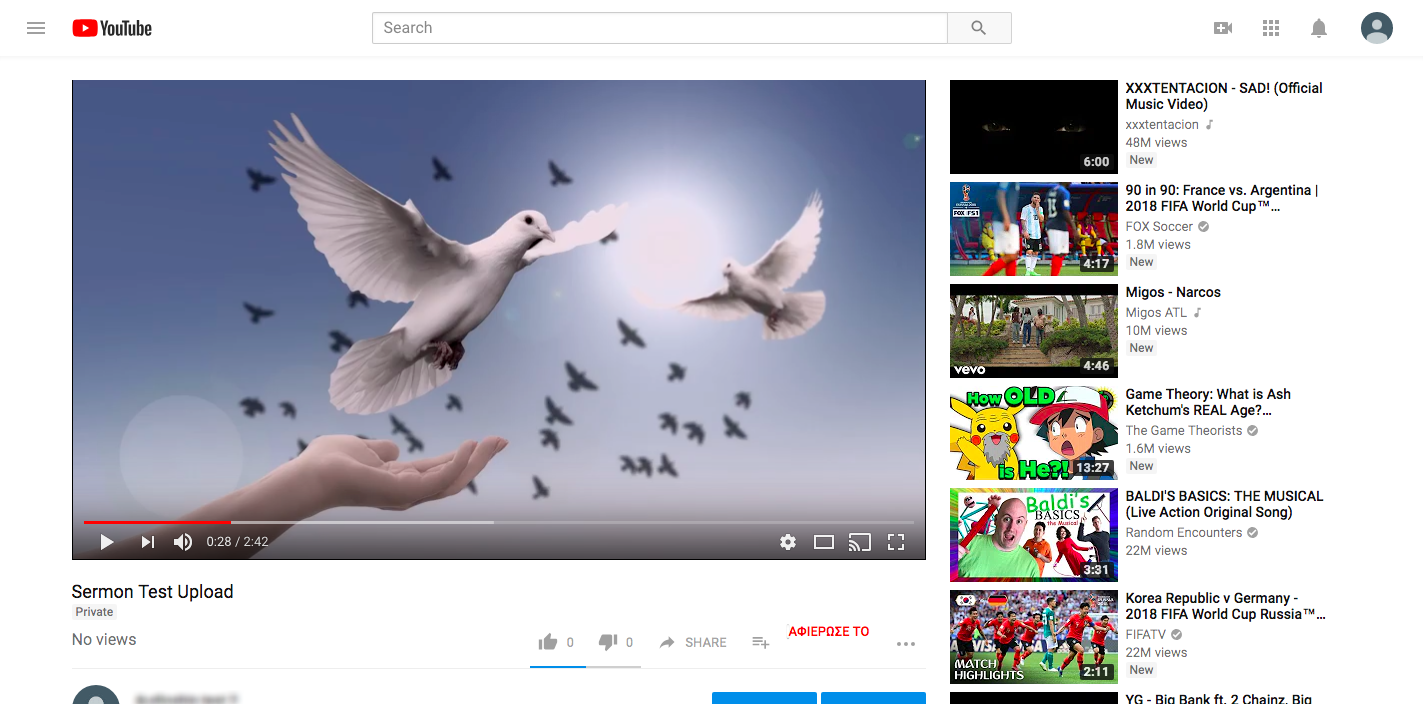Image resolution: width=1423 pixels, height=704 pixels.
Task: Cast the video to TV
Action: (x=860, y=542)
